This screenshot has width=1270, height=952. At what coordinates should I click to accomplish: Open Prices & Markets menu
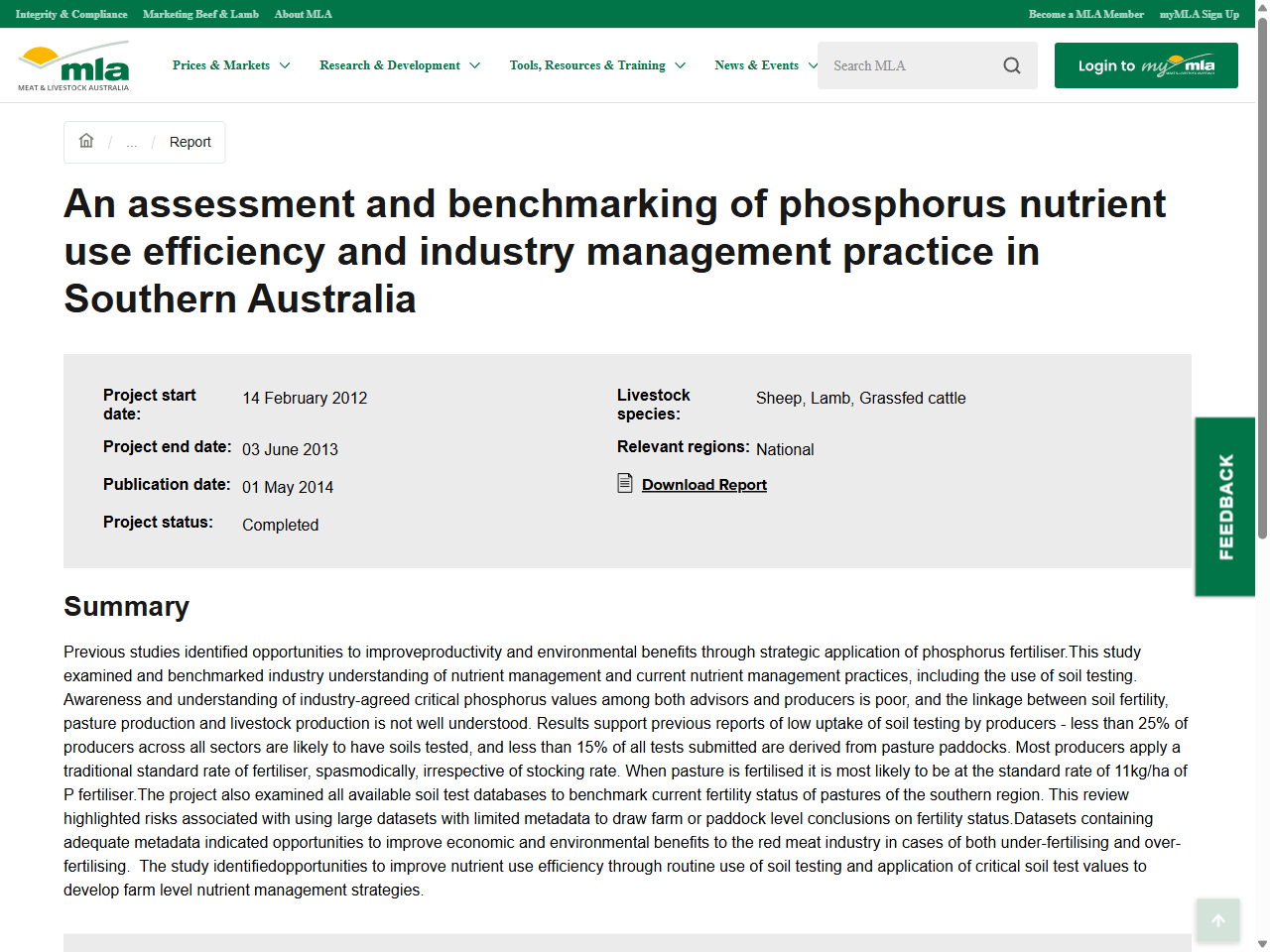click(221, 65)
